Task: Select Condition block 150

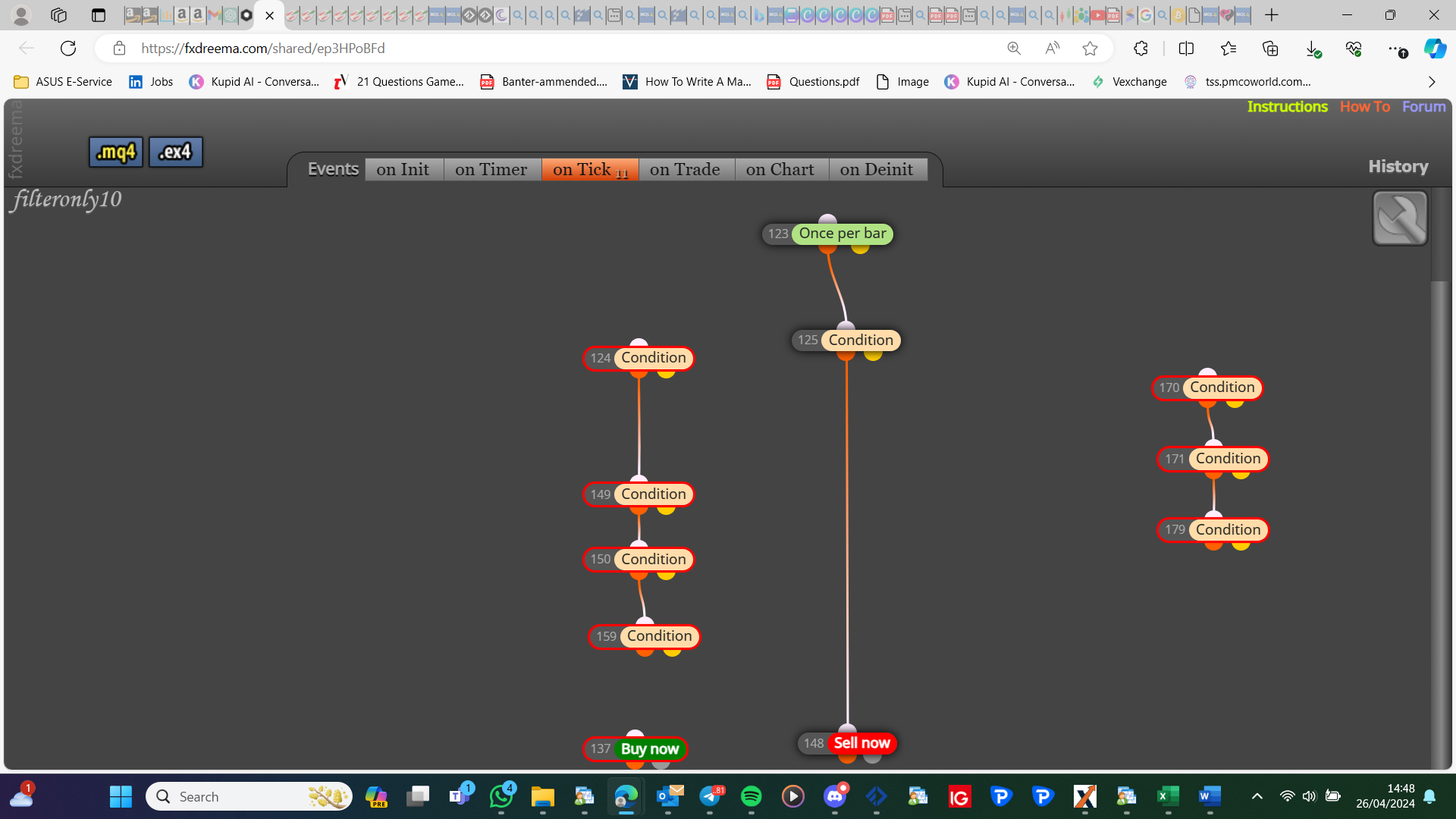Action: click(639, 560)
